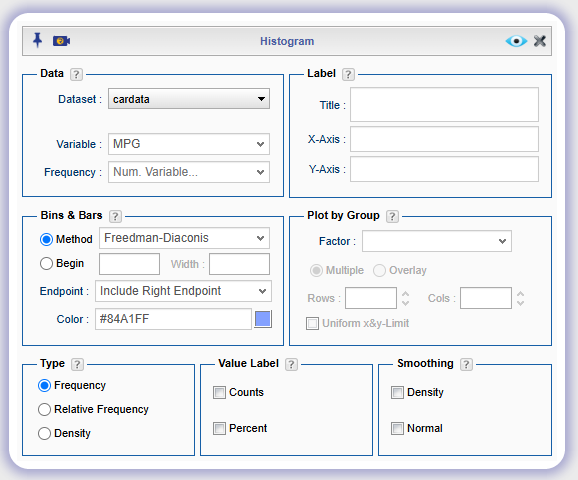The image size is (578, 480).
Task: Select the Overlay radio option
Action: (379, 271)
